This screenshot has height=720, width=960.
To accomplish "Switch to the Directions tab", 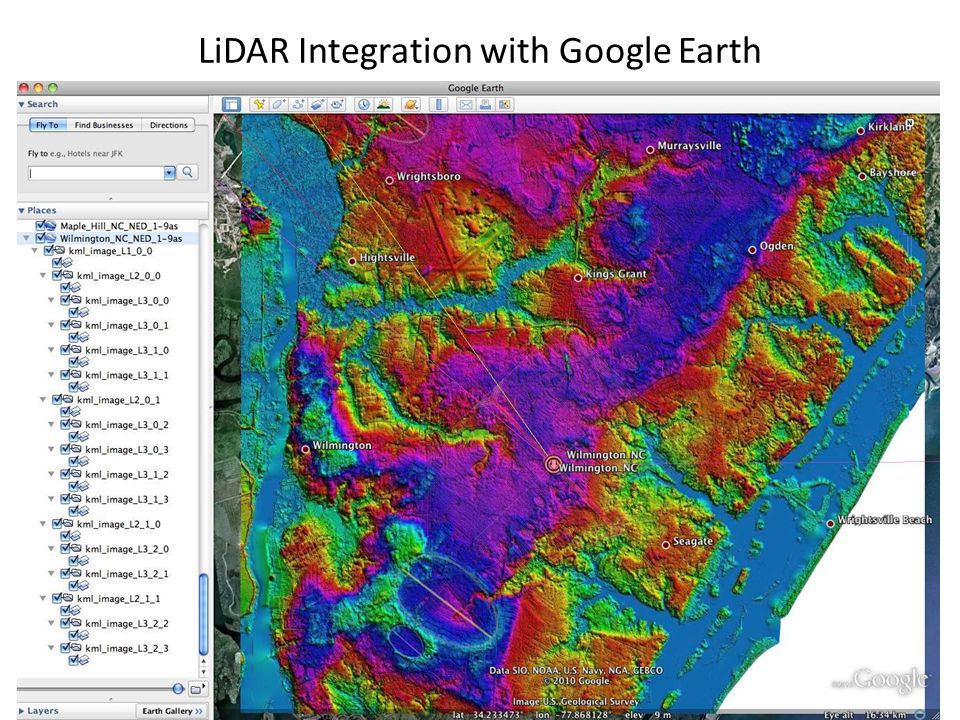I will pyautogui.click(x=168, y=125).
